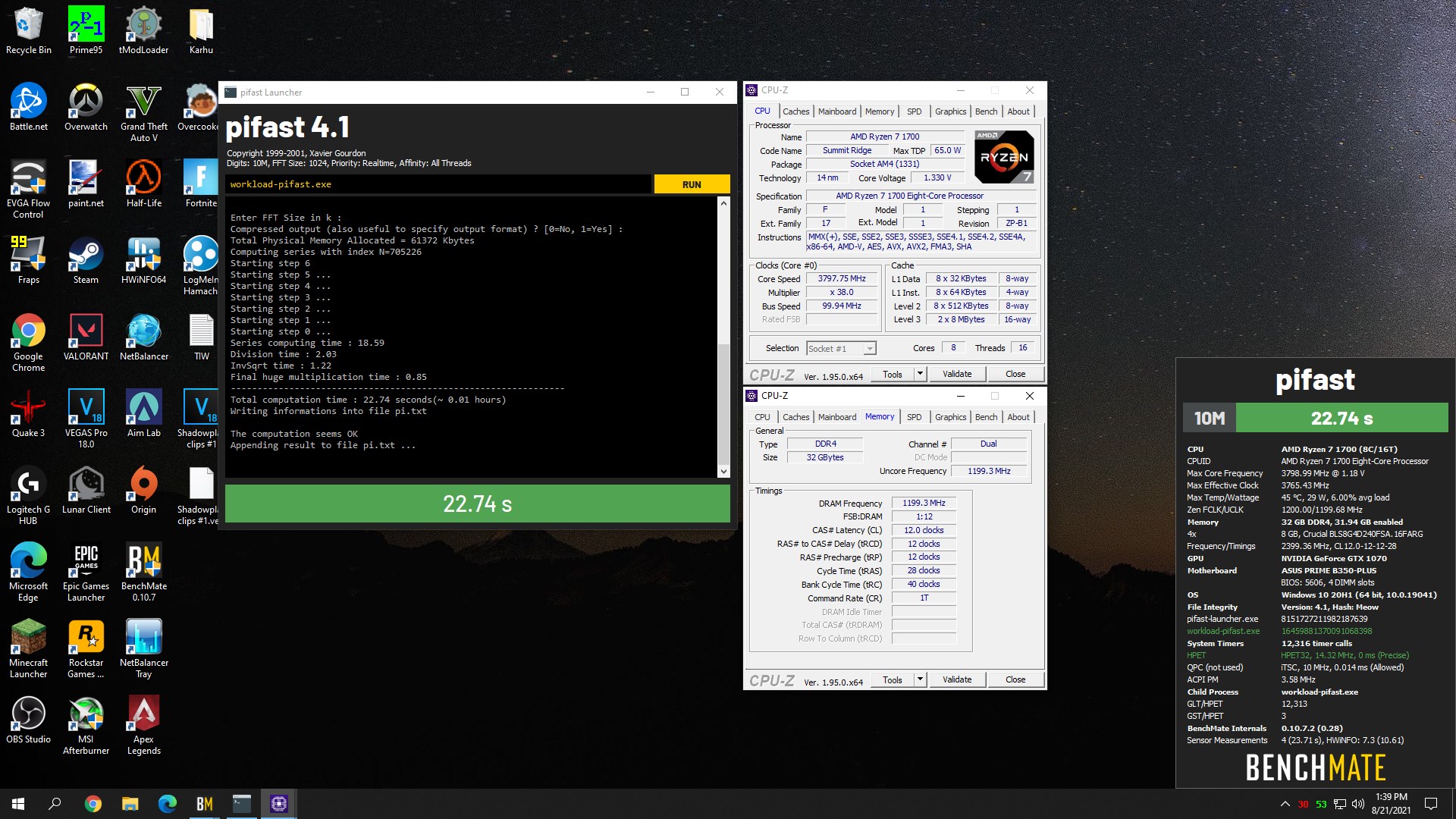1456x819 pixels.
Task: Open the notification center icon
Action: [1431, 804]
